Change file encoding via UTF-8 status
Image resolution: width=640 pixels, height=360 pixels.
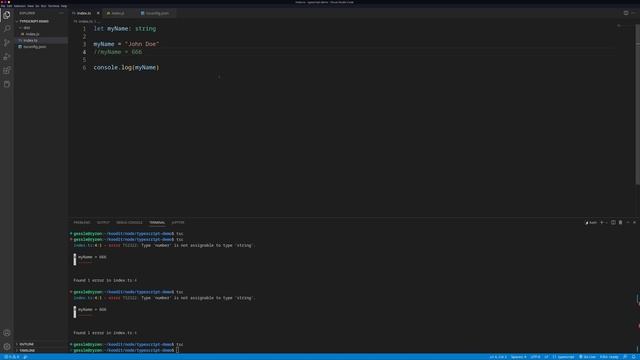tap(536, 357)
